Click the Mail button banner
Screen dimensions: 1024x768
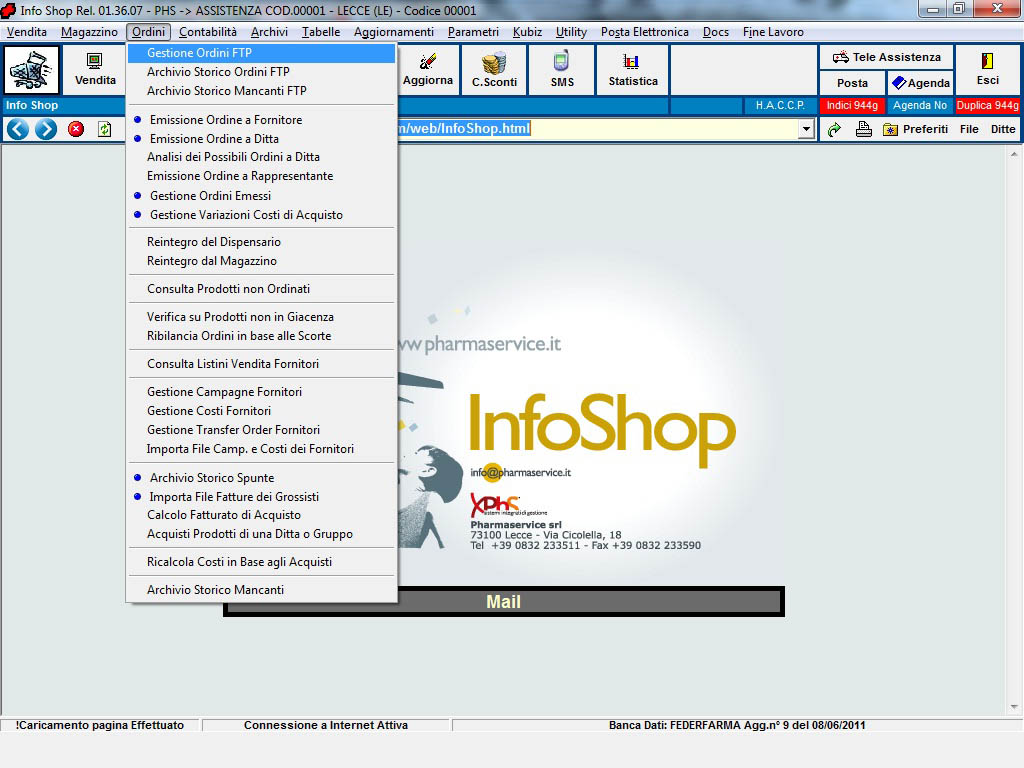503,602
